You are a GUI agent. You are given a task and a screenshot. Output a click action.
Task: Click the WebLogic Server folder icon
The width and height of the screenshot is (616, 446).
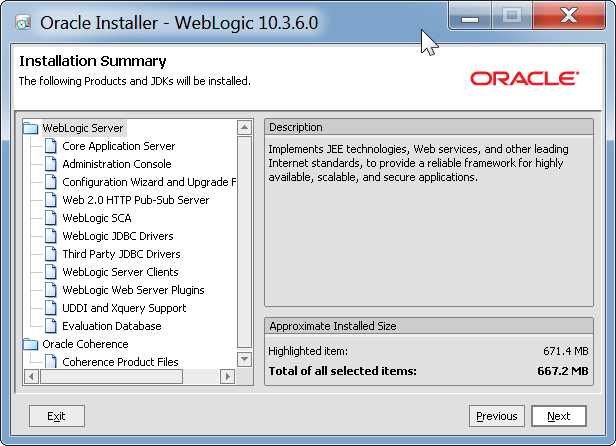click(30, 128)
